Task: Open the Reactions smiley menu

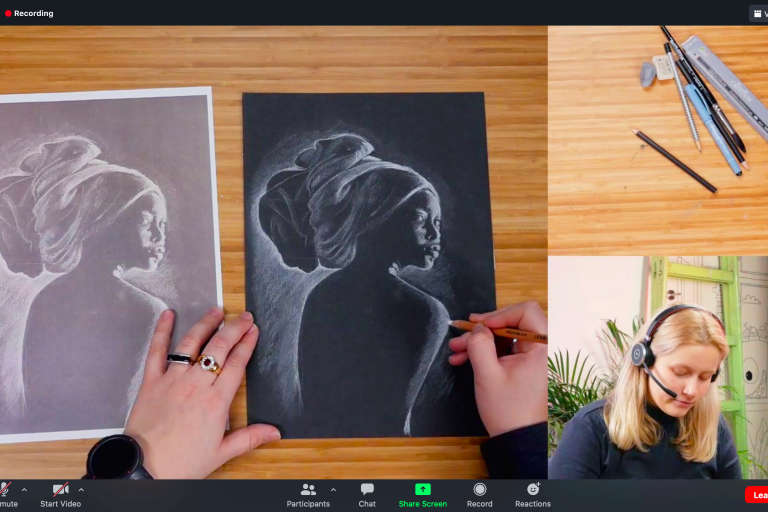Action: pyautogui.click(x=533, y=489)
